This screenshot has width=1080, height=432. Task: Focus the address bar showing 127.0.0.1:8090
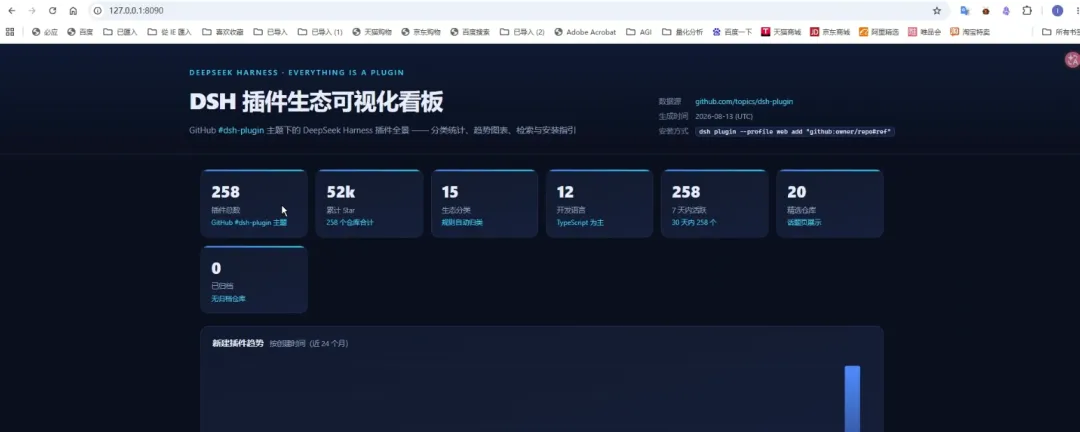pos(510,11)
